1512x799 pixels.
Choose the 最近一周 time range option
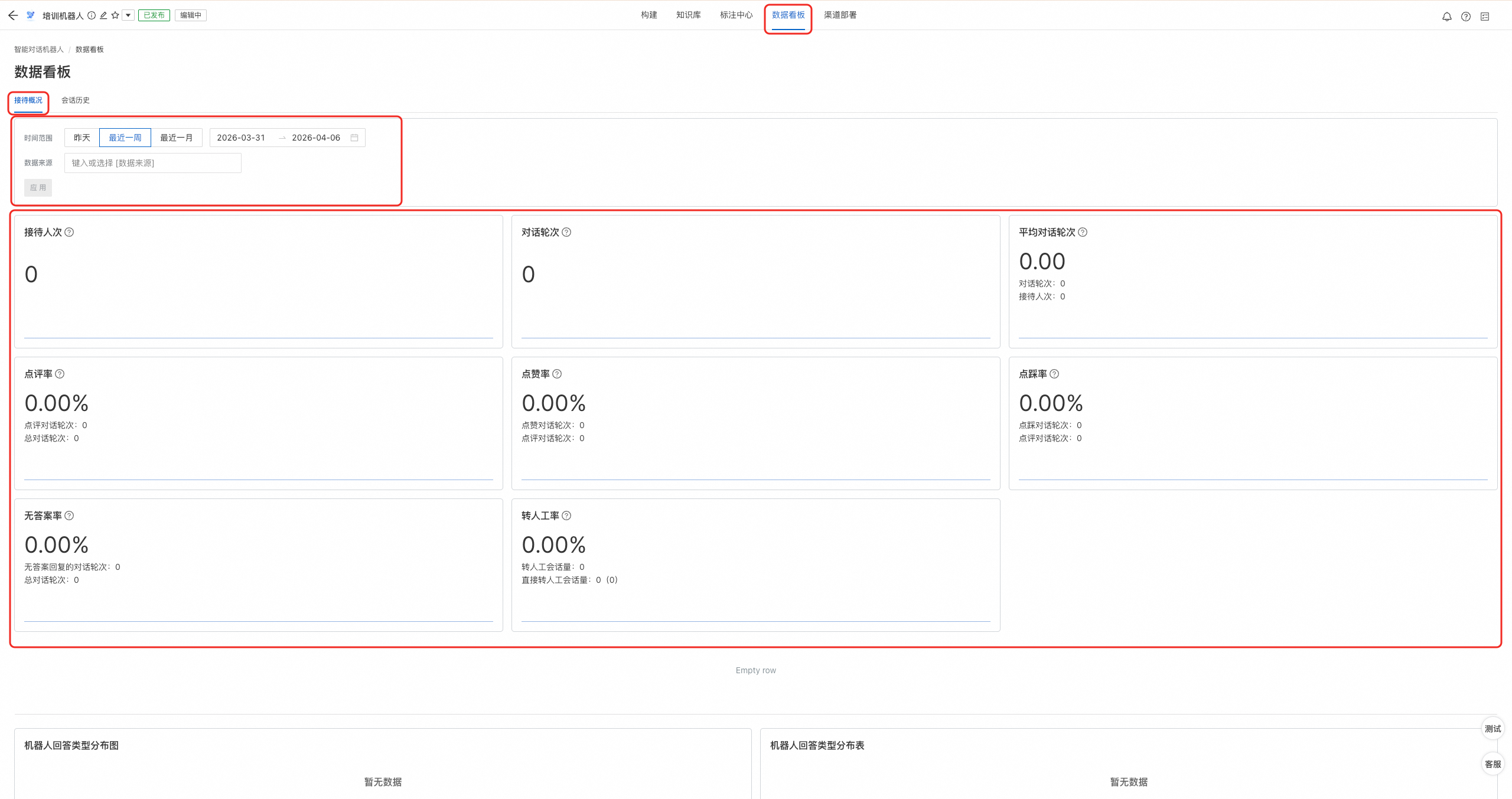(x=125, y=138)
